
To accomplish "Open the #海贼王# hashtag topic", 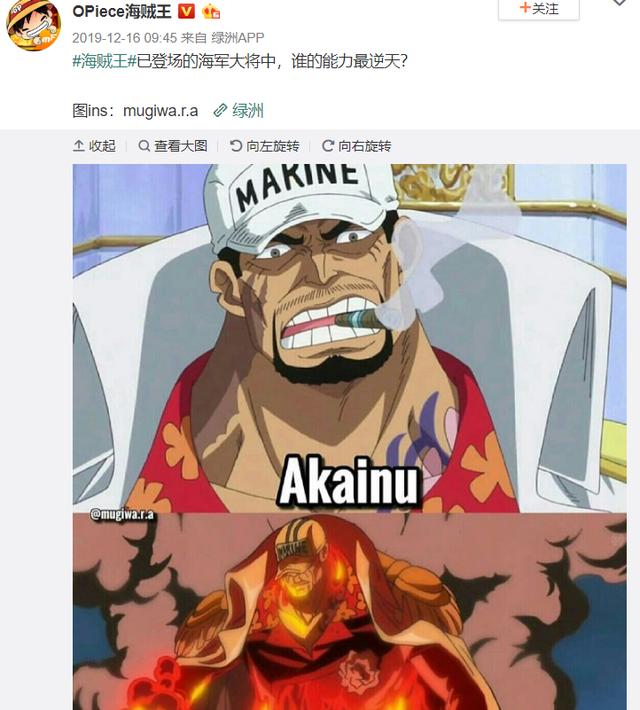I will click(x=105, y=61).
